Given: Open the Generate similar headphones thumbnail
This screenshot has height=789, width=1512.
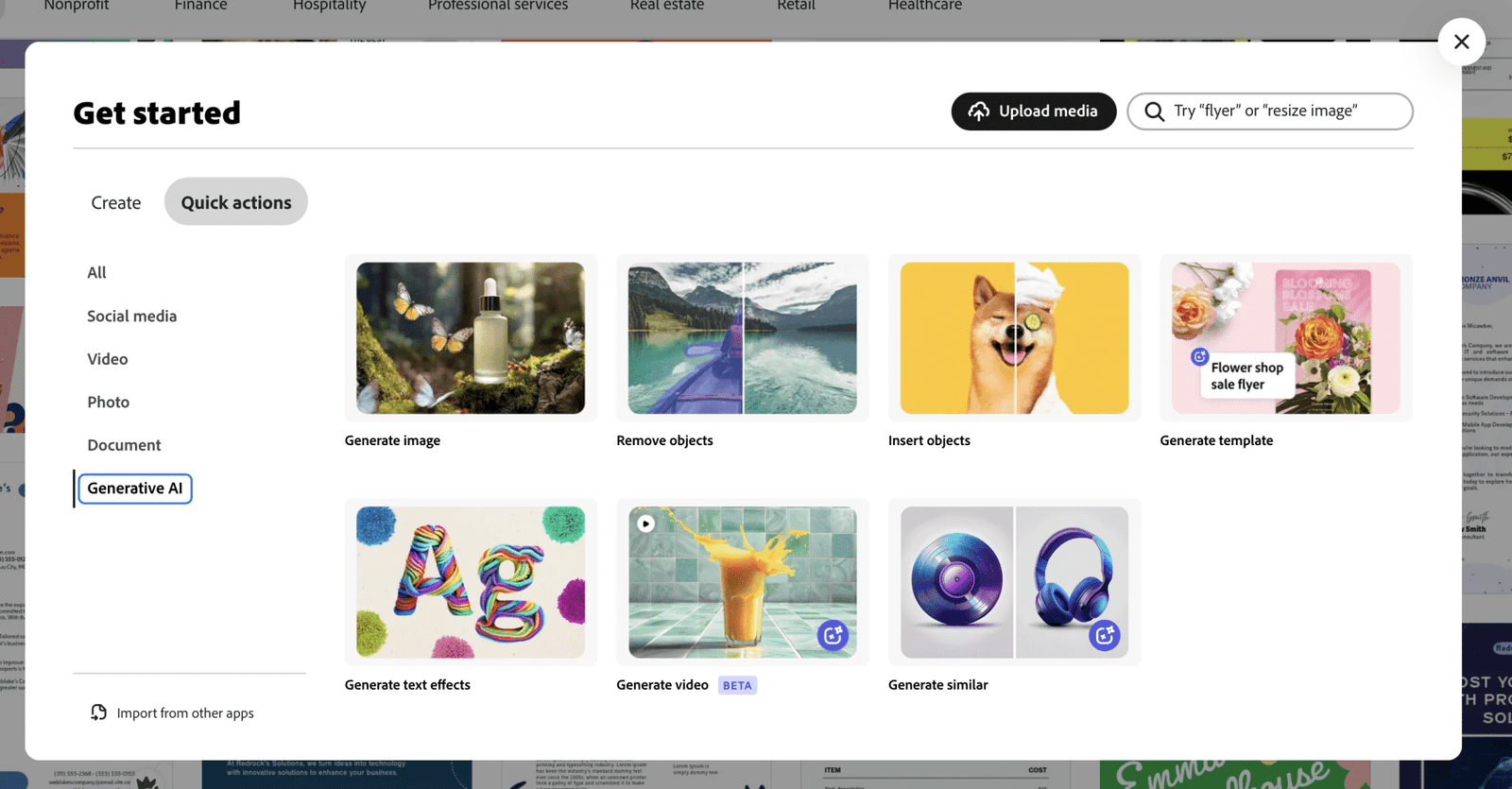Looking at the screenshot, I should (1014, 582).
